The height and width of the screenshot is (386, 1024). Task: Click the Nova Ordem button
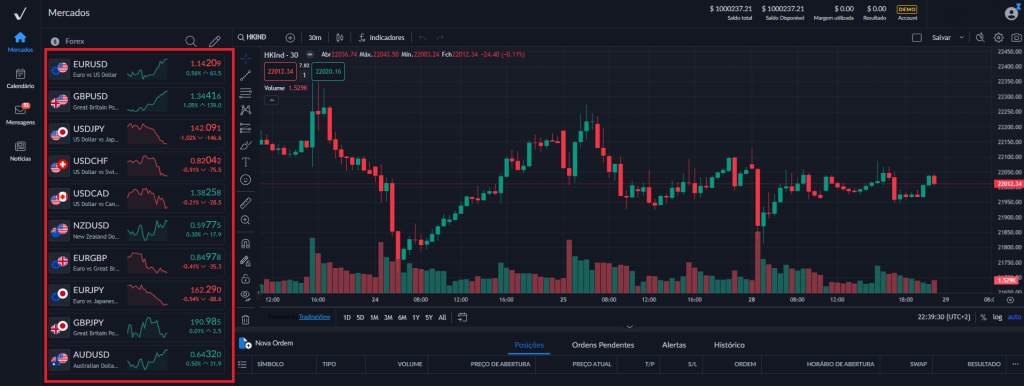(x=266, y=343)
